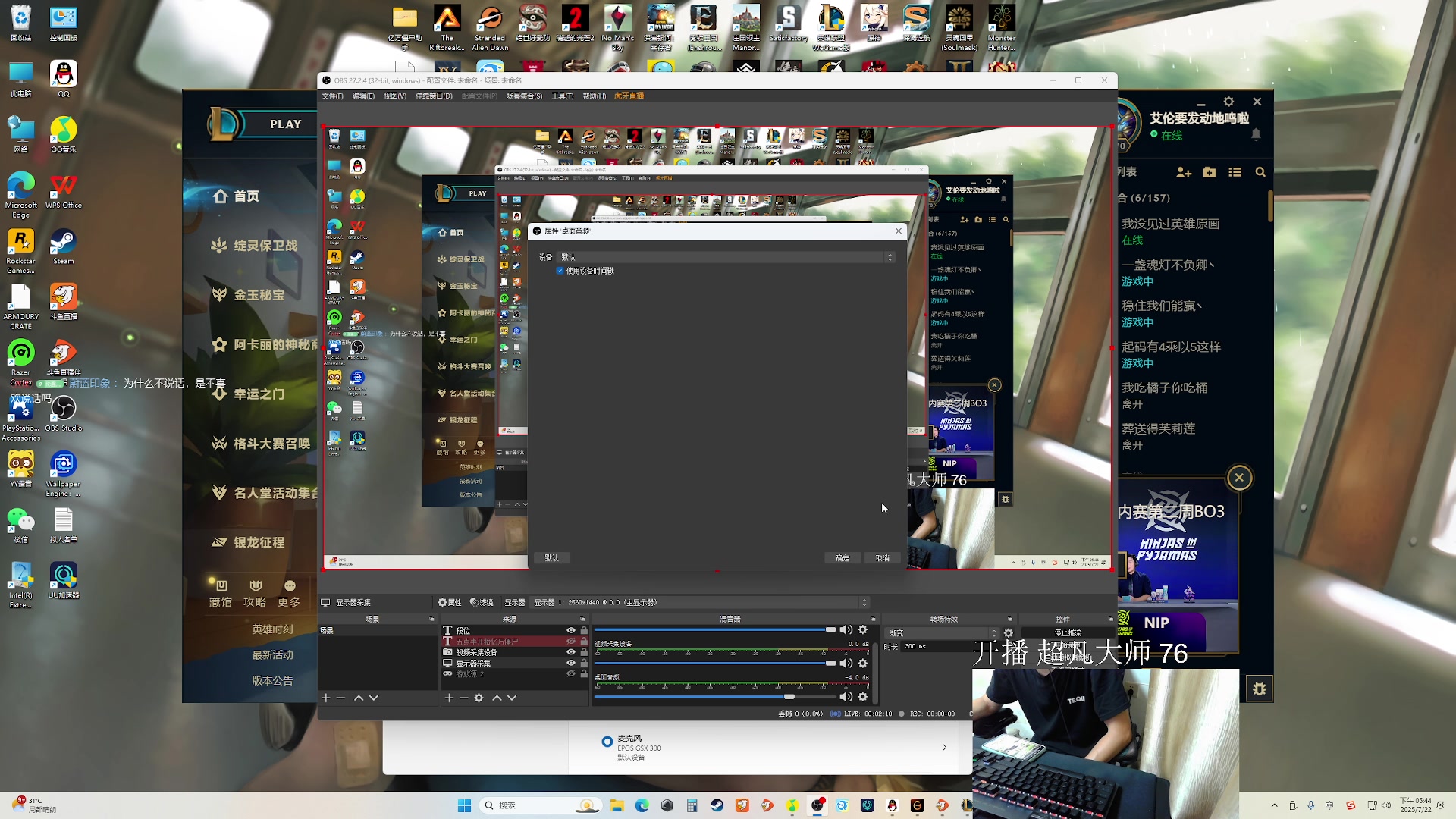This screenshot has height=819, width=1456.
Task: Open 渐变 transition dropdown
Action: [x=943, y=632]
